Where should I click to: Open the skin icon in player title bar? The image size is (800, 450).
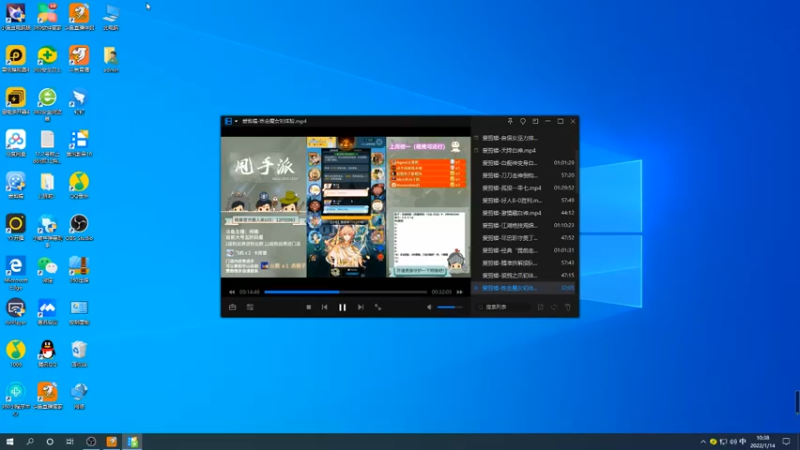tap(523, 121)
